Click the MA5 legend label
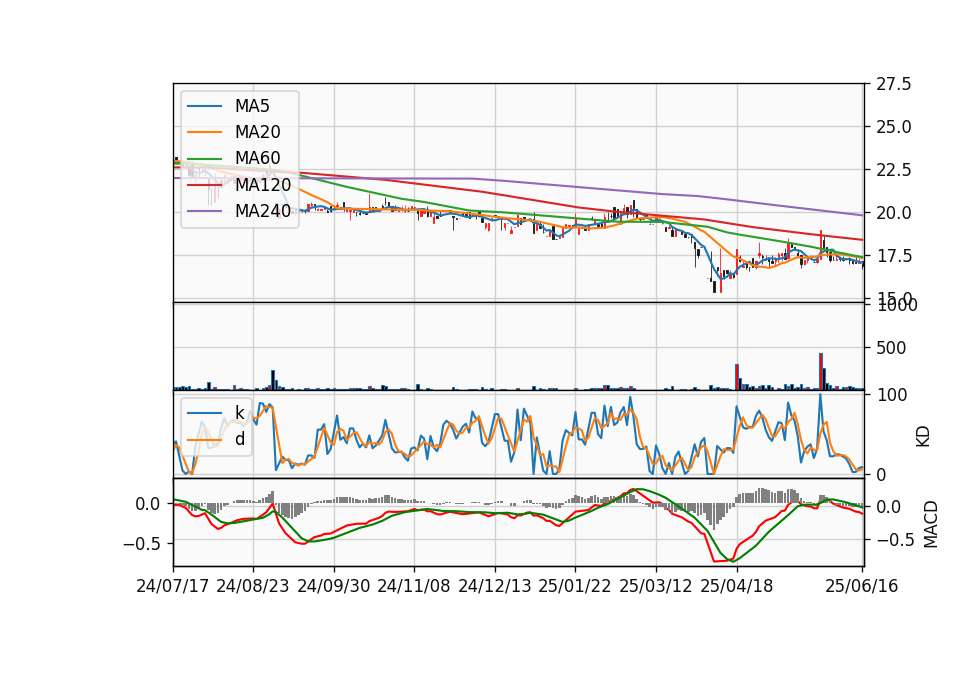This screenshot has height=690, width=960. (252, 106)
